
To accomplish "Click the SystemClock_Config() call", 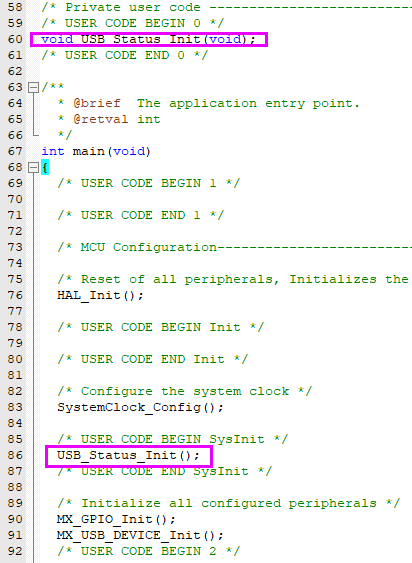I will pyautogui.click(x=140, y=408).
